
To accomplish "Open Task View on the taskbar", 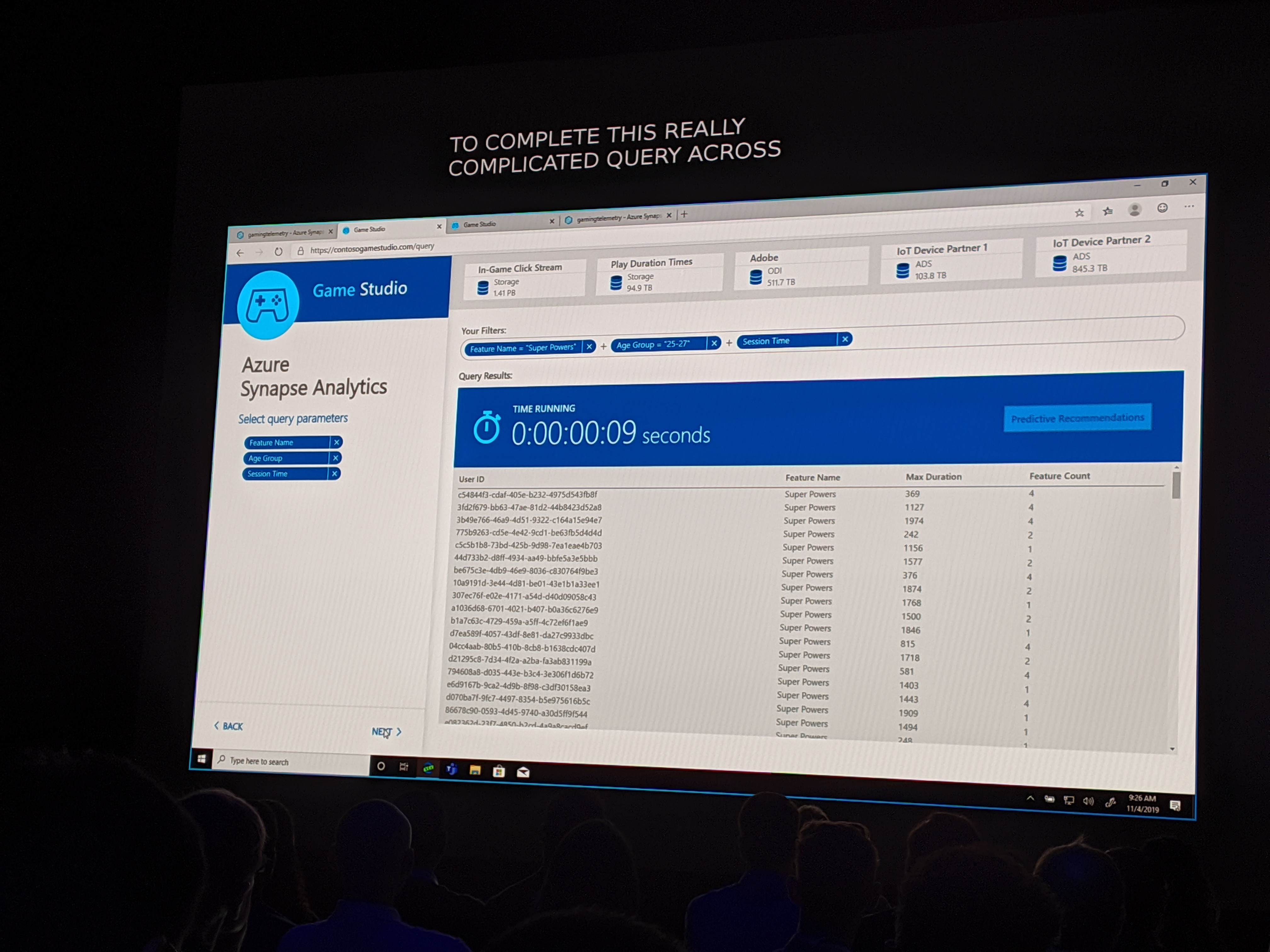I will (404, 767).
